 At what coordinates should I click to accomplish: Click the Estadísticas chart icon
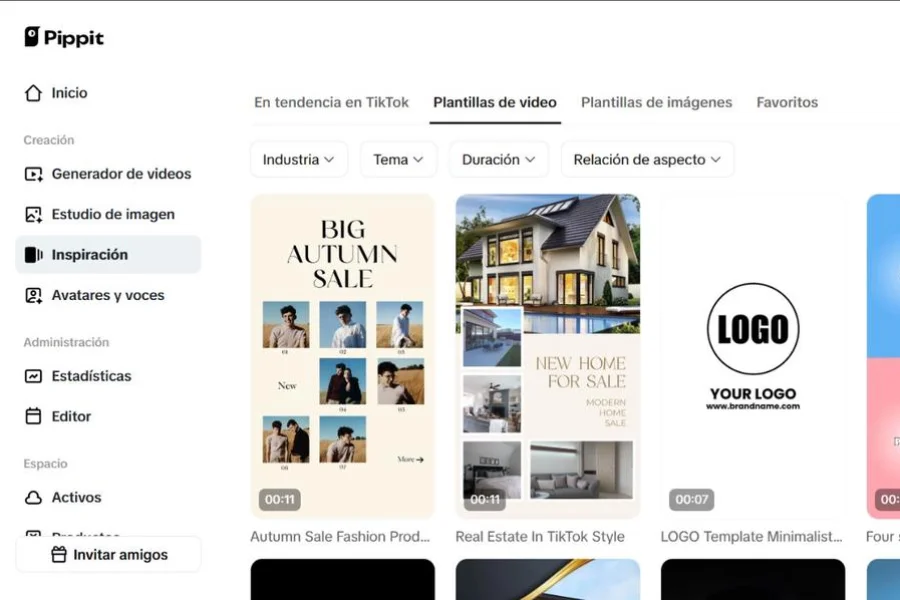33,377
